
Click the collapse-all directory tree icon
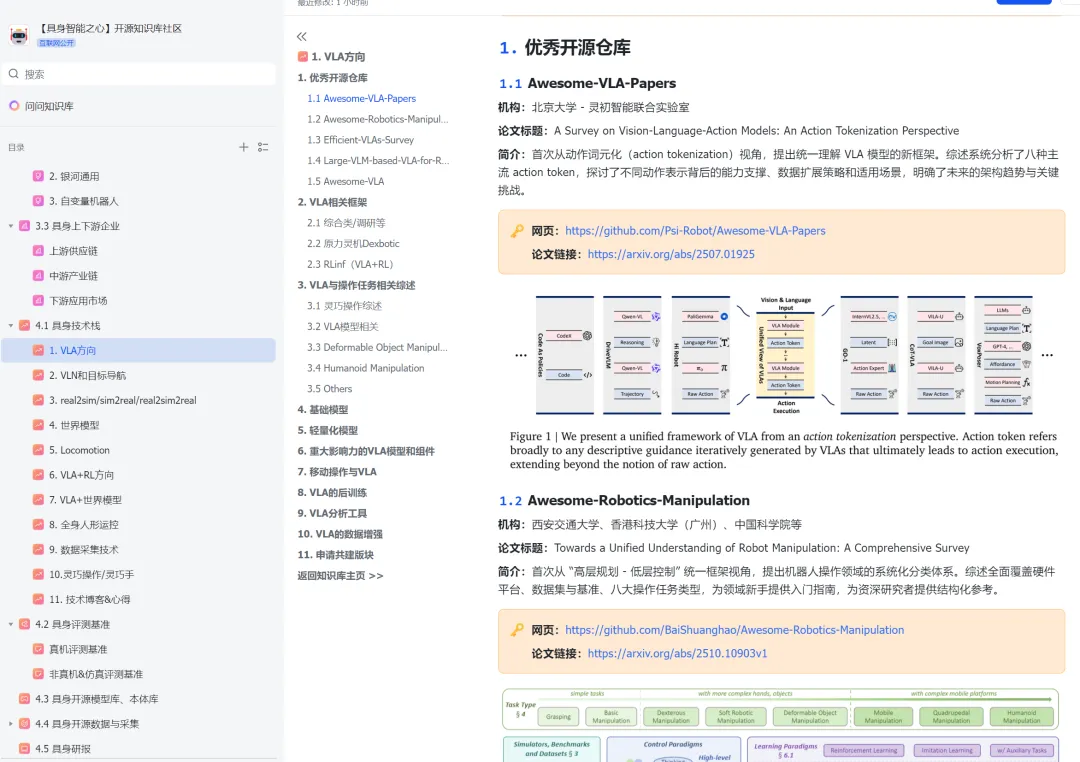click(x=263, y=147)
